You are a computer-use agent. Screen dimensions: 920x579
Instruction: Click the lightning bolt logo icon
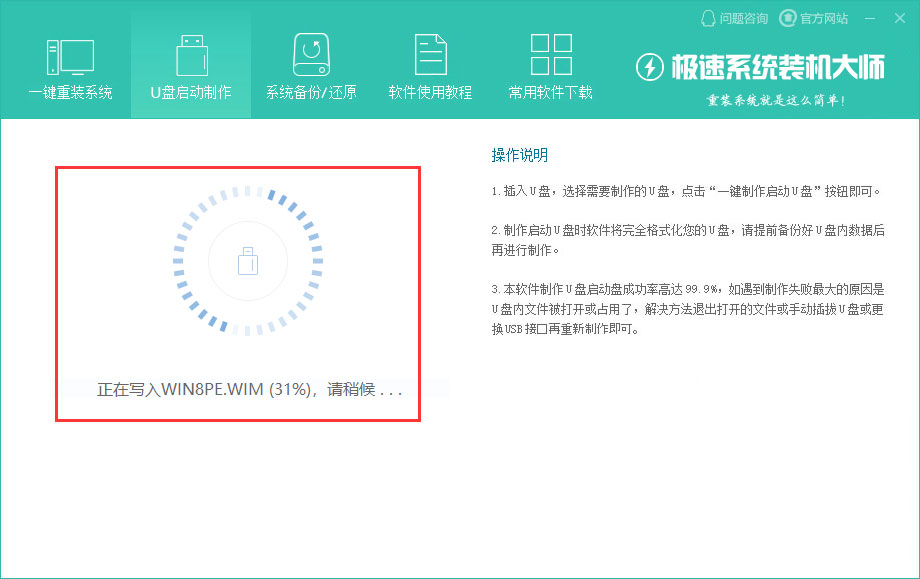coord(651,68)
